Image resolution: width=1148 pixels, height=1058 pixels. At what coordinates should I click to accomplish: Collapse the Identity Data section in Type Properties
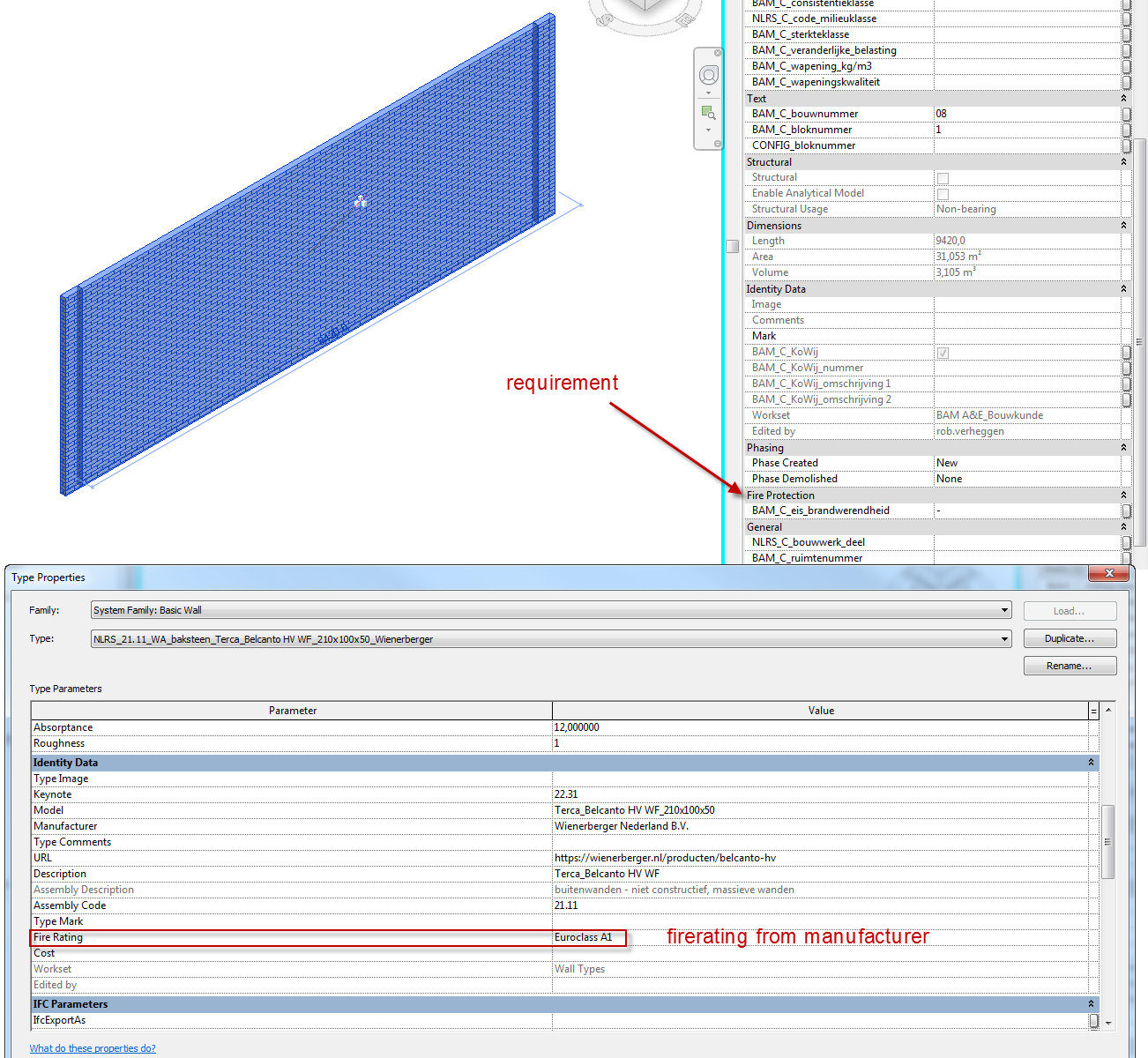click(x=1091, y=762)
